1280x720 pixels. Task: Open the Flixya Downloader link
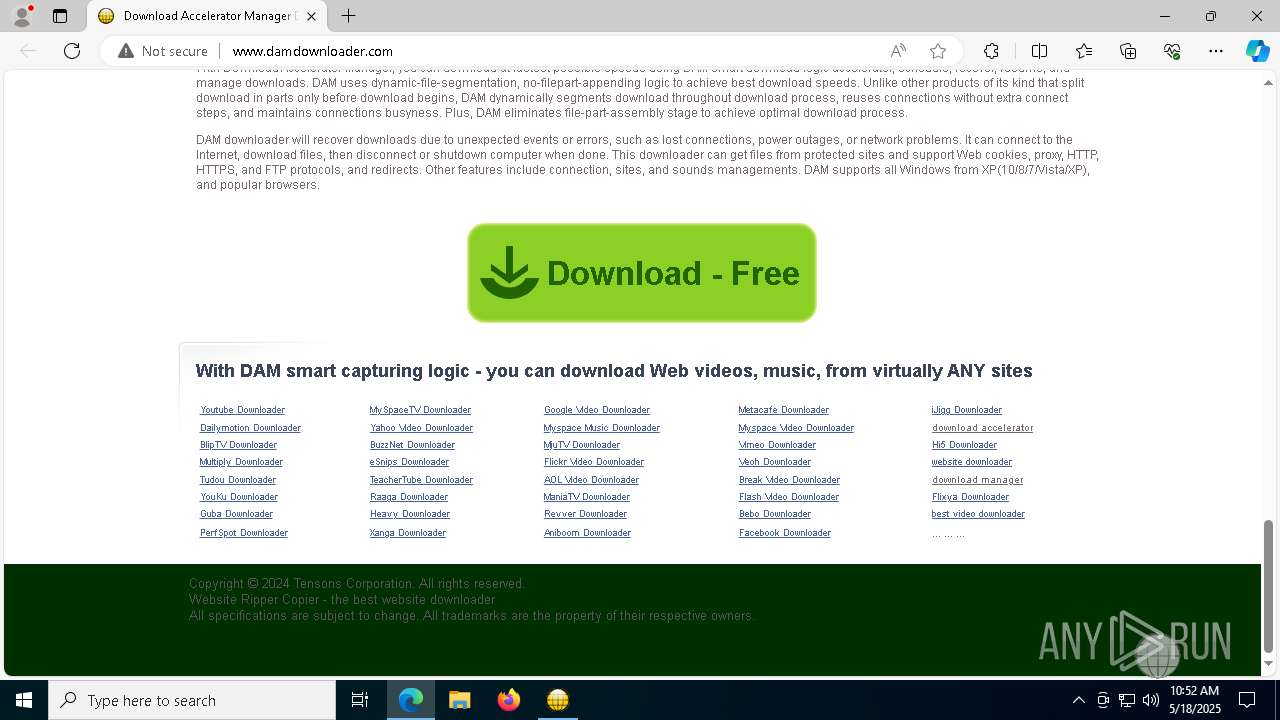pos(970,497)
